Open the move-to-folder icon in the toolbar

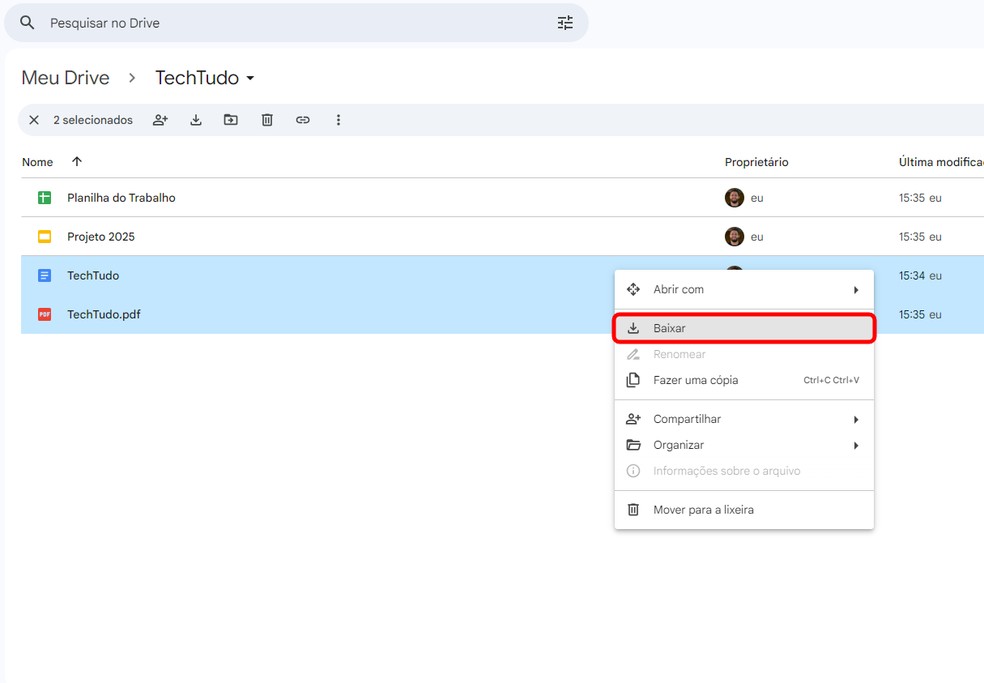(x=231, y=119)
